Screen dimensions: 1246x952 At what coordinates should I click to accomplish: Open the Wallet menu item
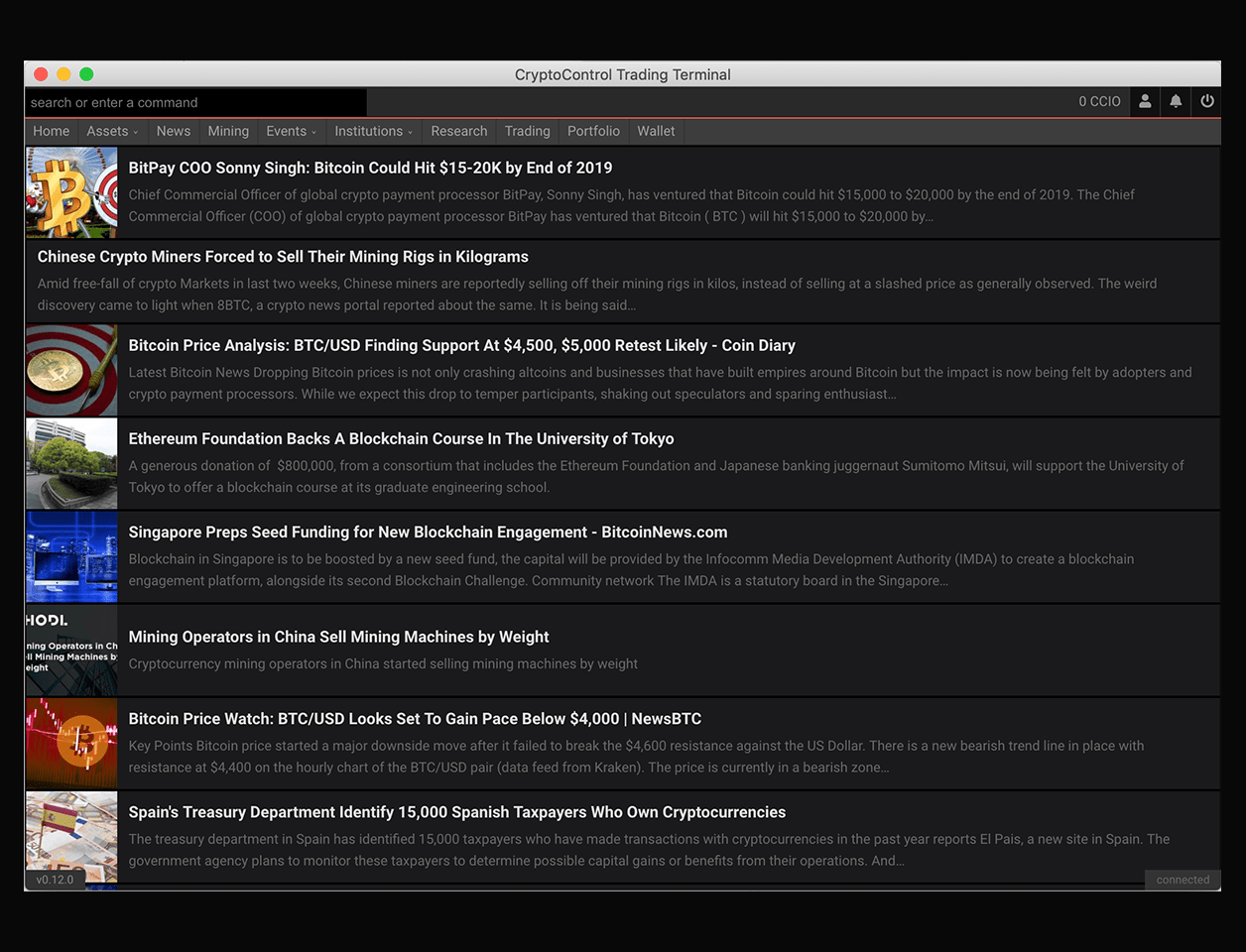tap(656, 131)
